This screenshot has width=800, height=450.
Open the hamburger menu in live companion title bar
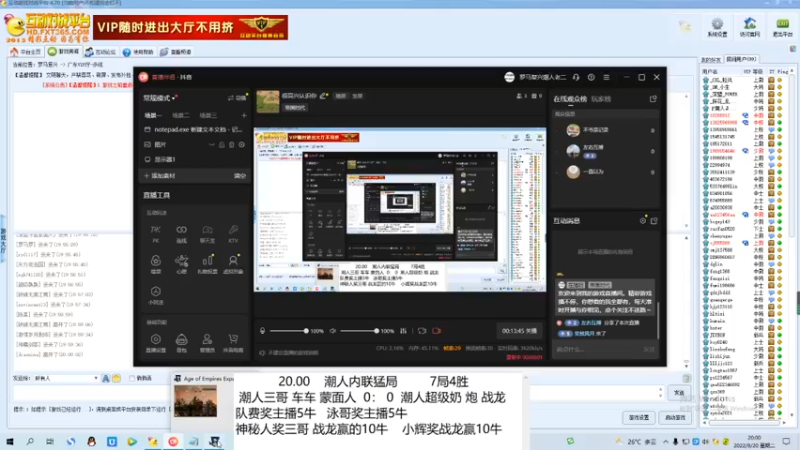[606, 77]
